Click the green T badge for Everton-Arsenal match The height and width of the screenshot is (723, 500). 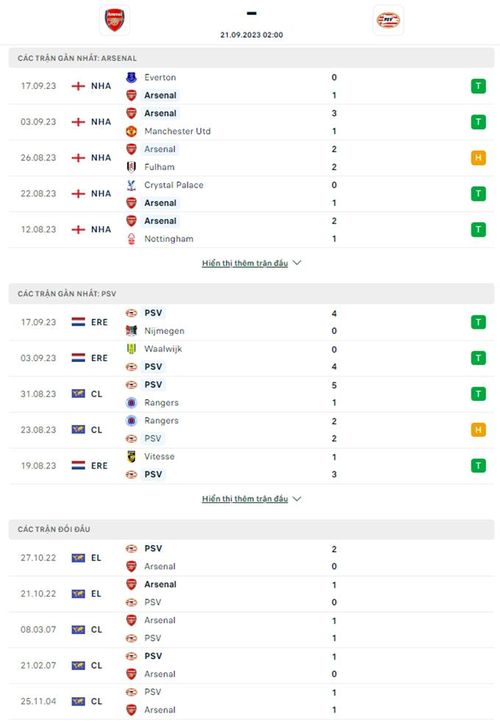click(x=478, y=86)
